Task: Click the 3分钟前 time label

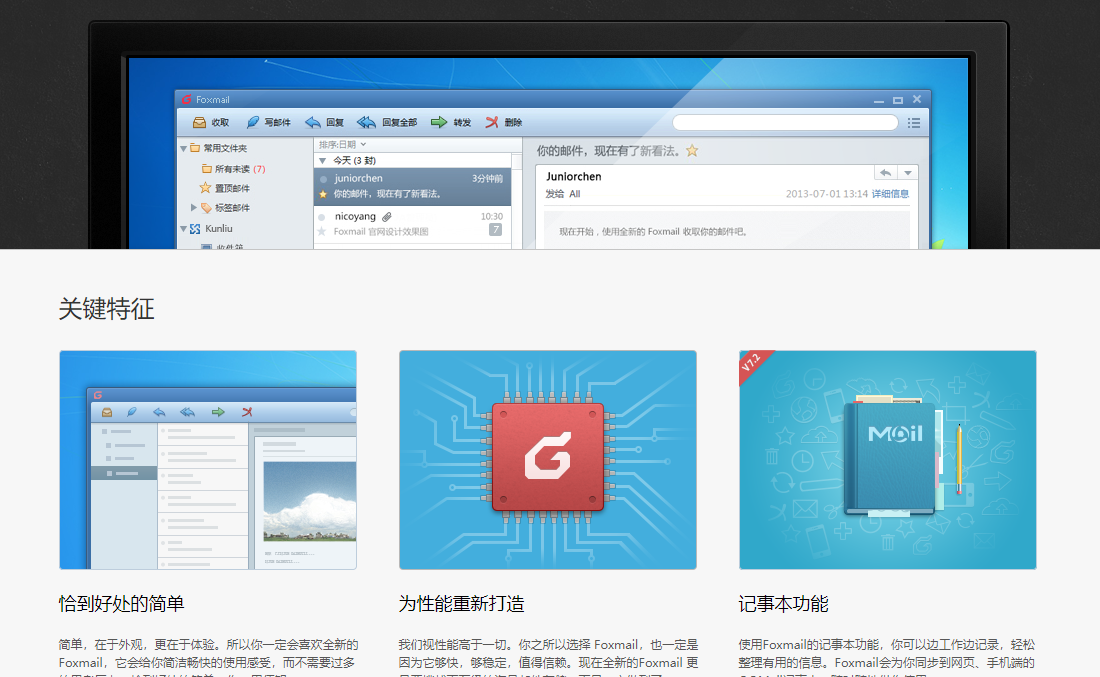Action: point(488,179)
